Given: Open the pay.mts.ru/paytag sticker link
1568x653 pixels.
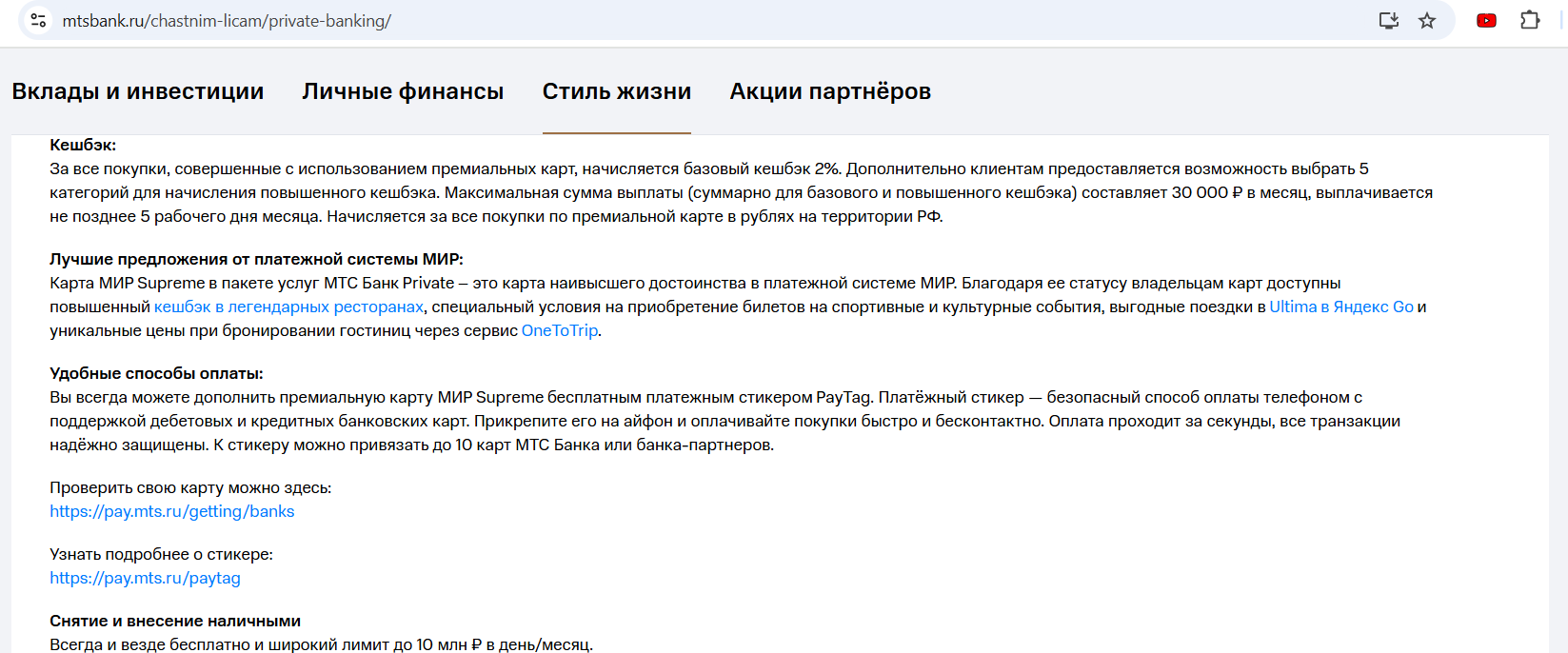Looking at the screenshot, I should coord(145,578).
